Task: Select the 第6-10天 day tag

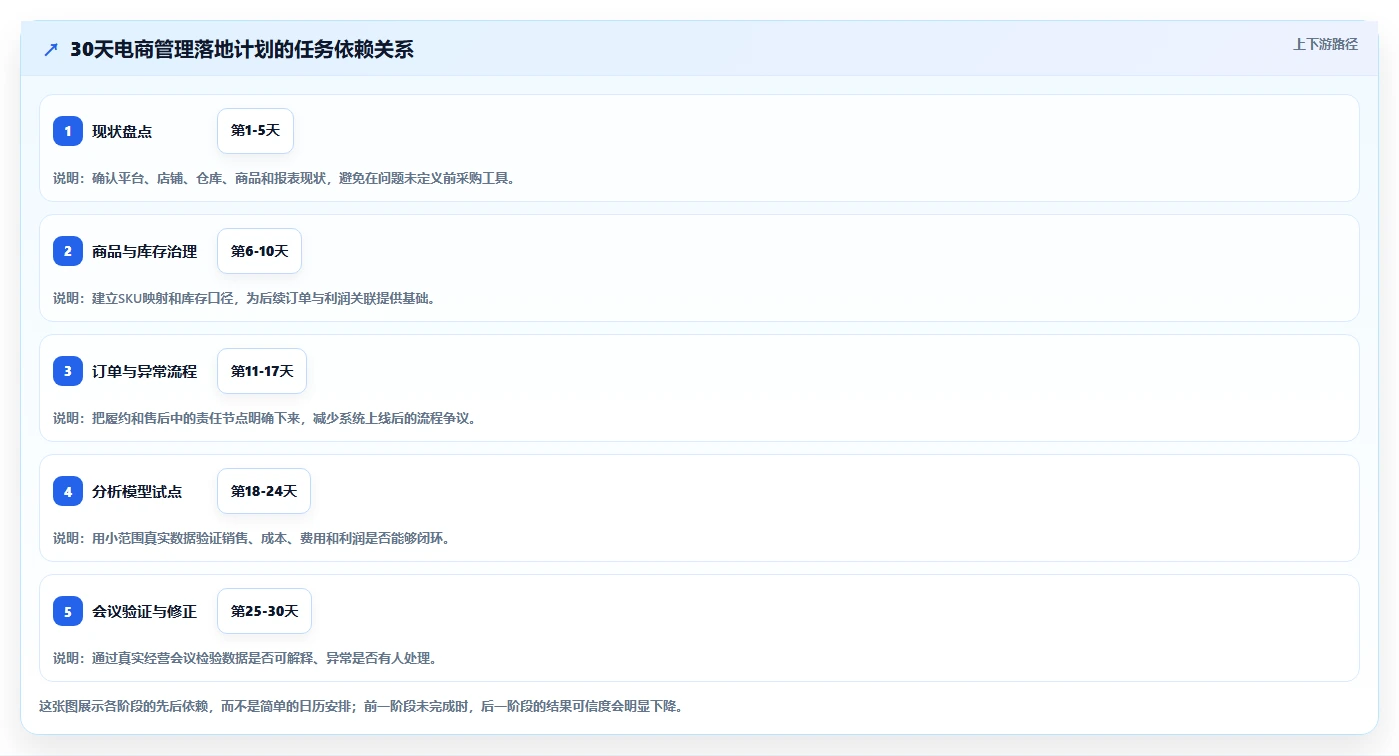Action: (x=259, y=251)
